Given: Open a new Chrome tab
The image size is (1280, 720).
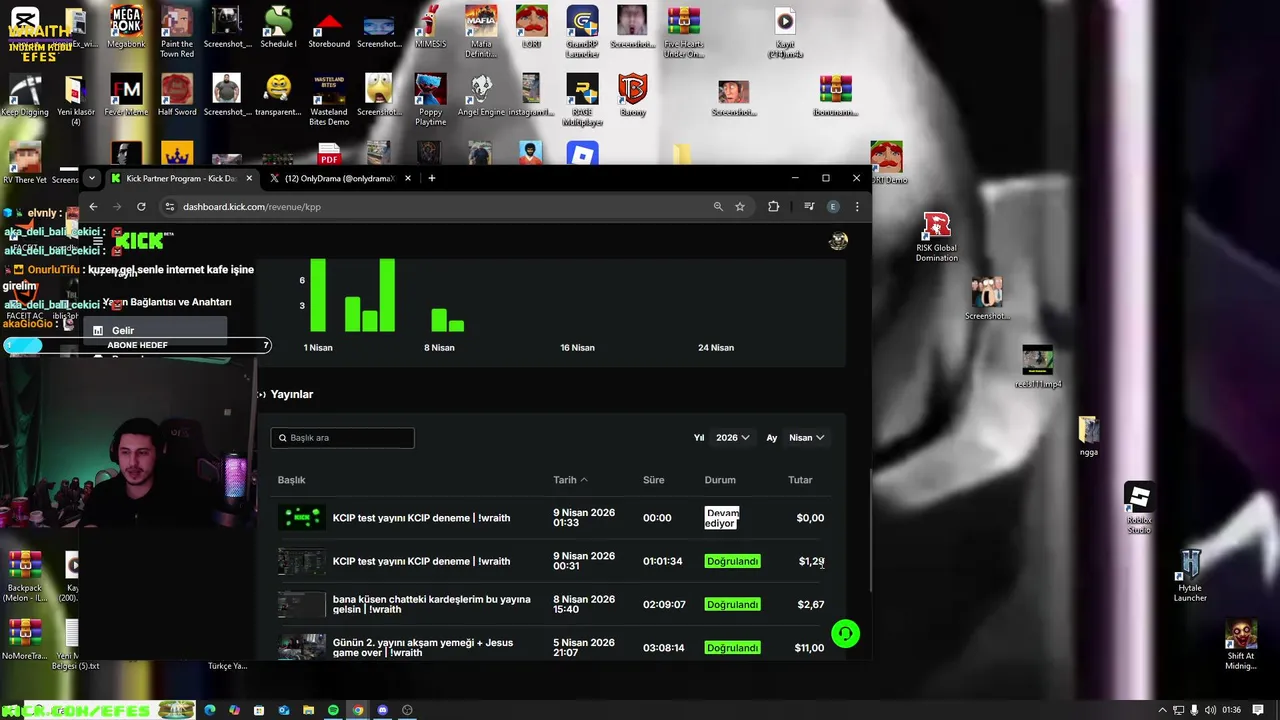Looking at the screenshot, I should [432, 178].
